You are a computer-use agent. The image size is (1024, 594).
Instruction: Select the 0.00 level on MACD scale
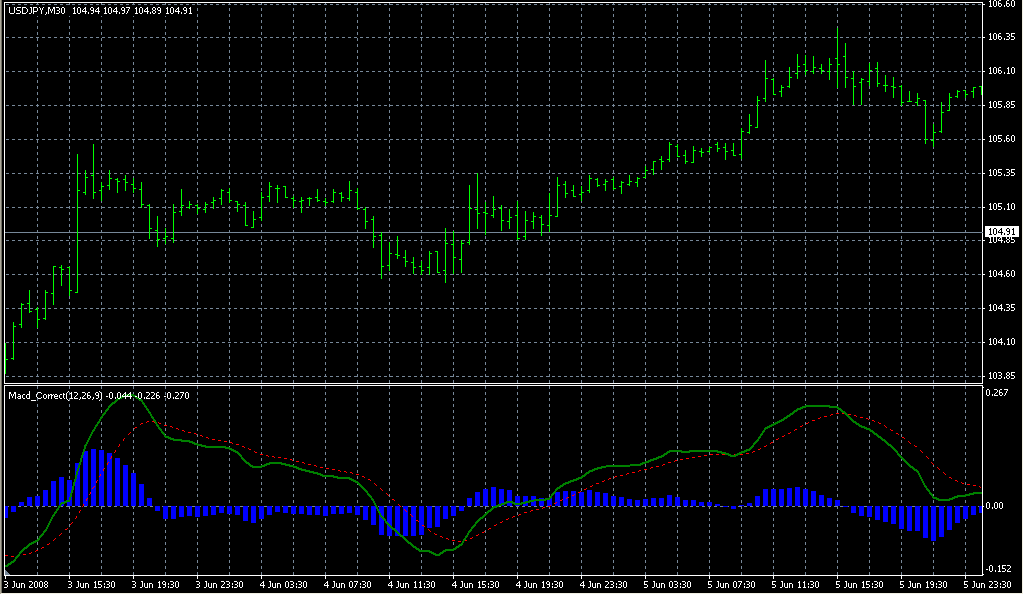pyautogui.click(x=996, y=506)
